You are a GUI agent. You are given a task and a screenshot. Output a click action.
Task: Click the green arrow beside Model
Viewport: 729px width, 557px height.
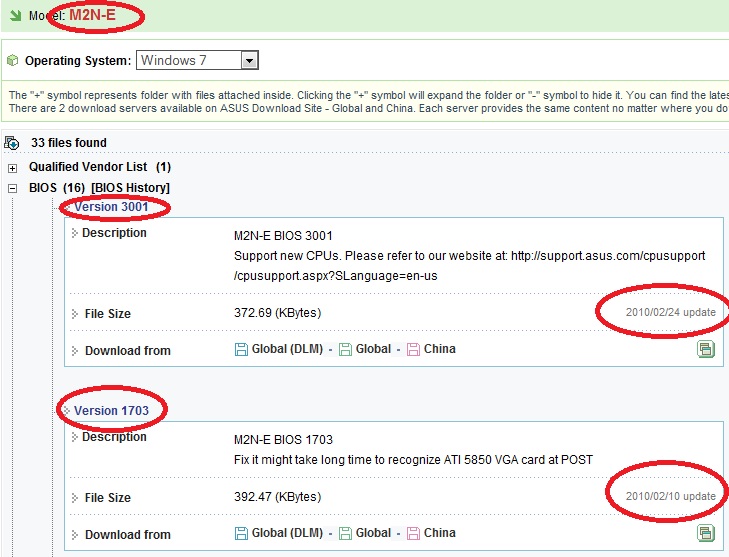[16, 16]
